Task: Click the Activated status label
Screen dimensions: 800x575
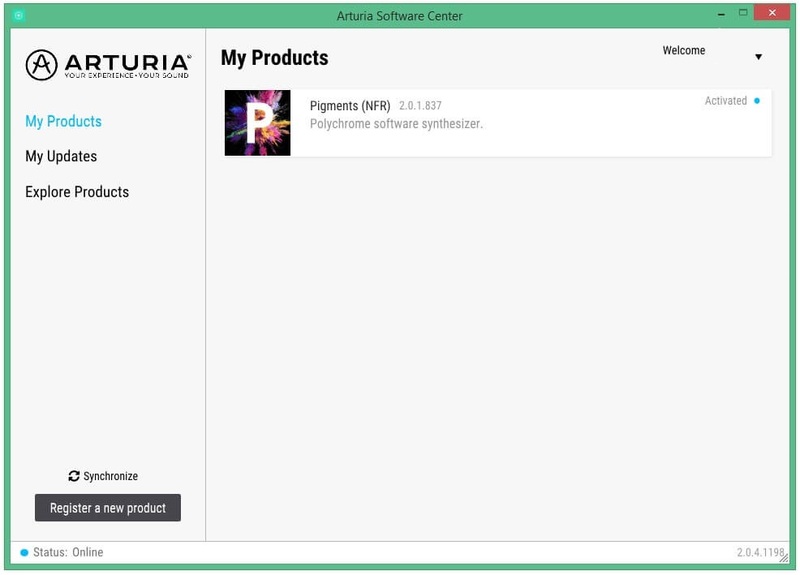Action: [x=726, y=101]
